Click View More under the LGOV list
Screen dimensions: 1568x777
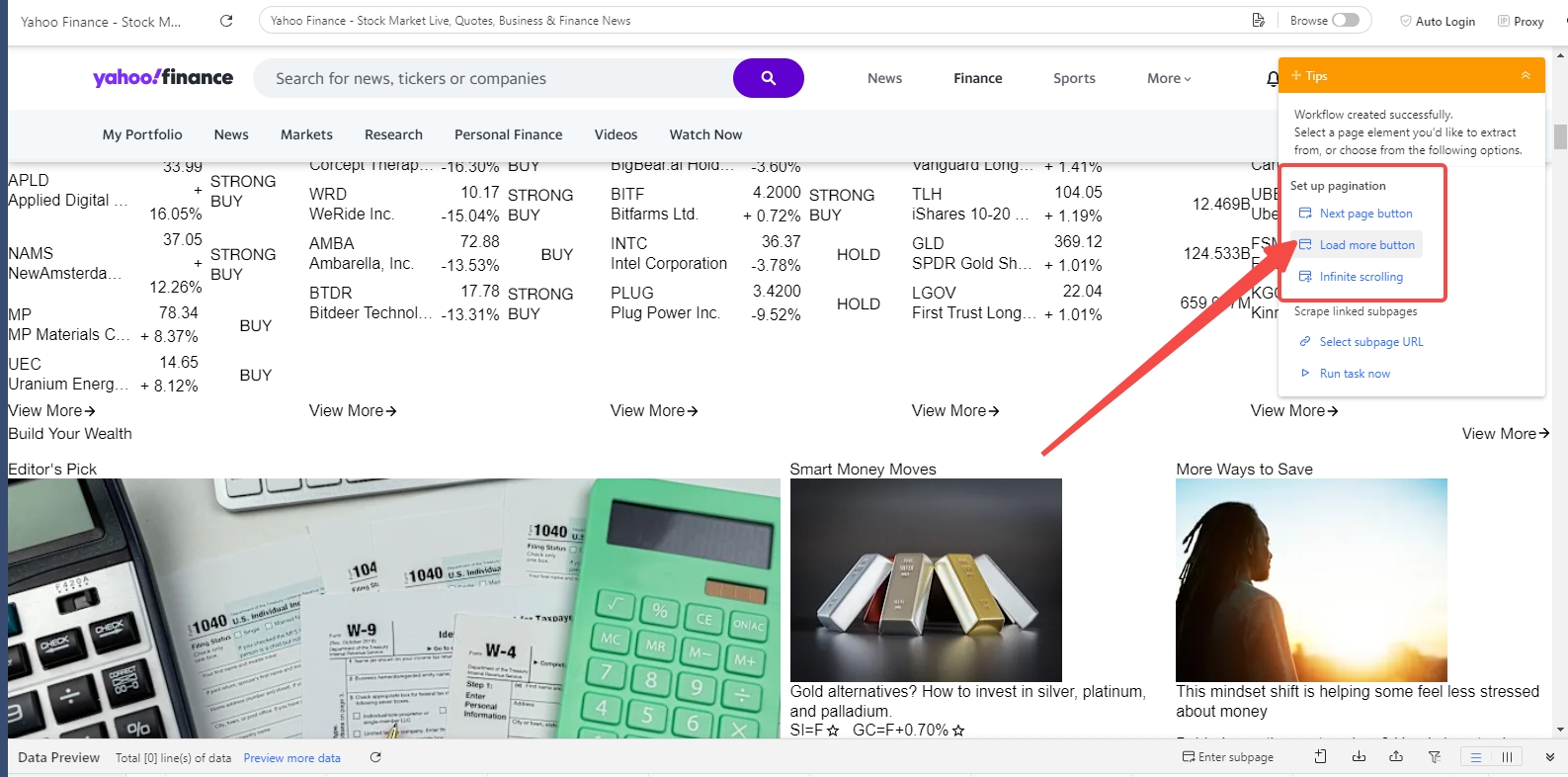tap(955, 410)
